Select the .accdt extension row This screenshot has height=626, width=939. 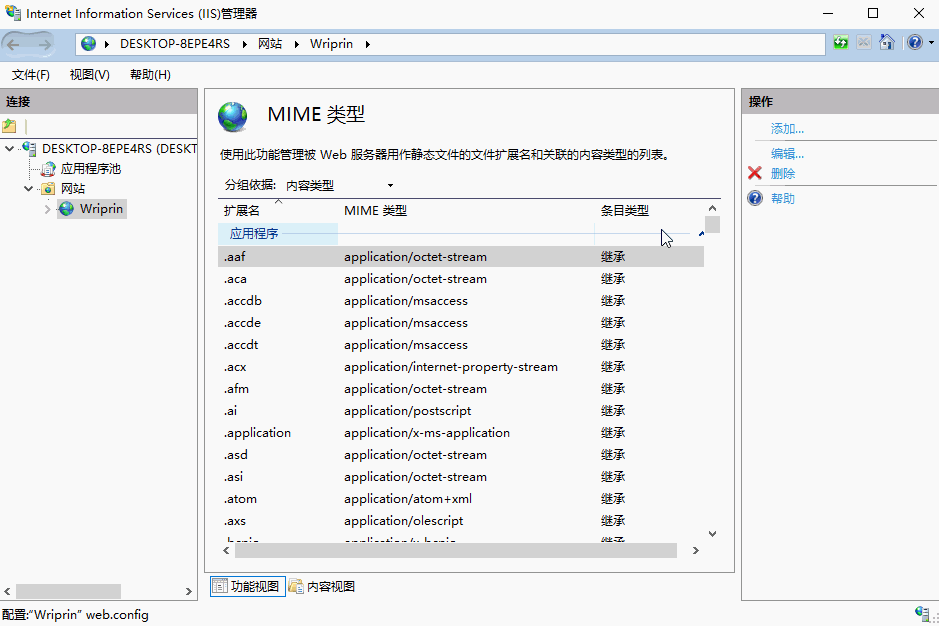pos(461,344)
